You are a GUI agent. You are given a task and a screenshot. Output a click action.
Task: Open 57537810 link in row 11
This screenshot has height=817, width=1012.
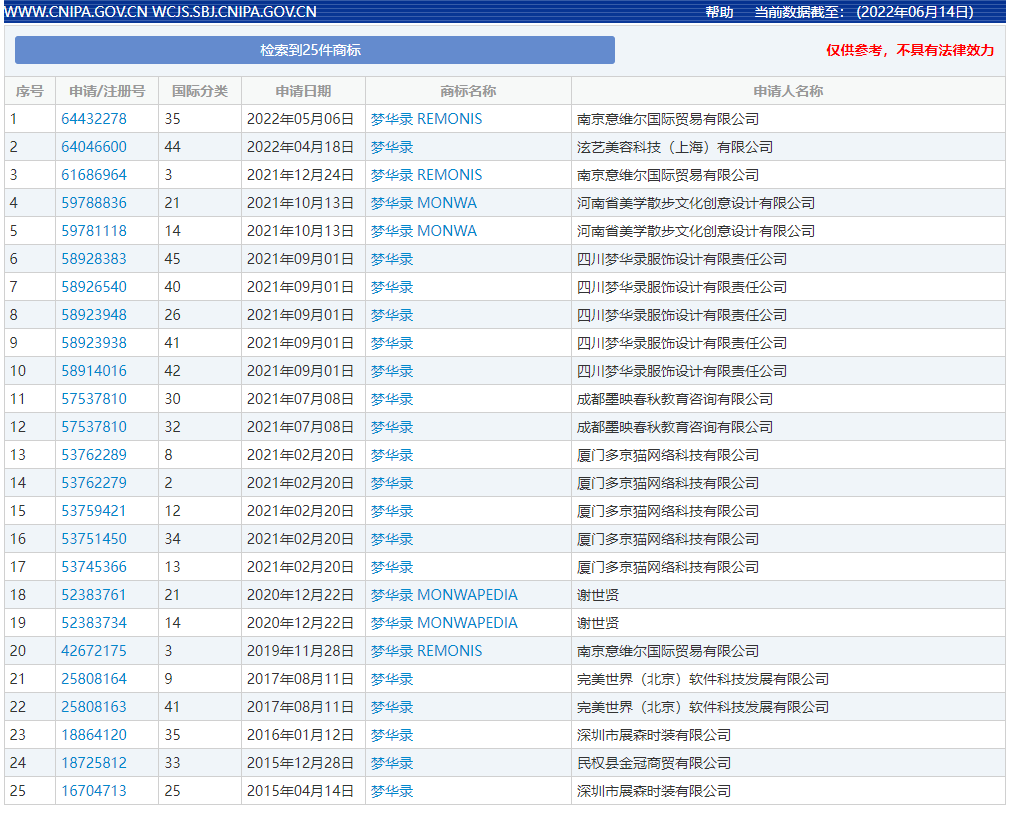[94, 399]
